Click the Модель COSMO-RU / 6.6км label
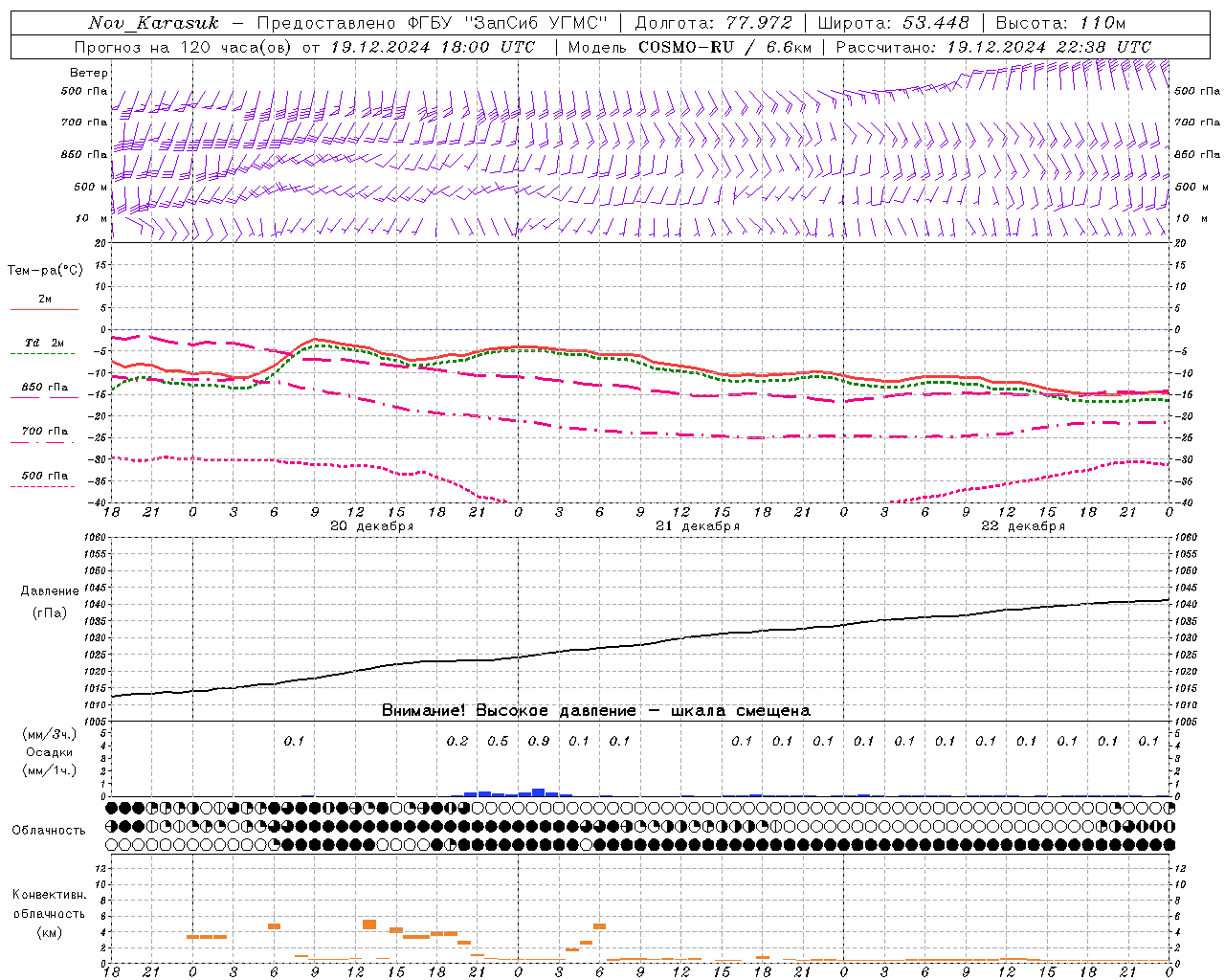1225x980 pixels. coord(690,47)
